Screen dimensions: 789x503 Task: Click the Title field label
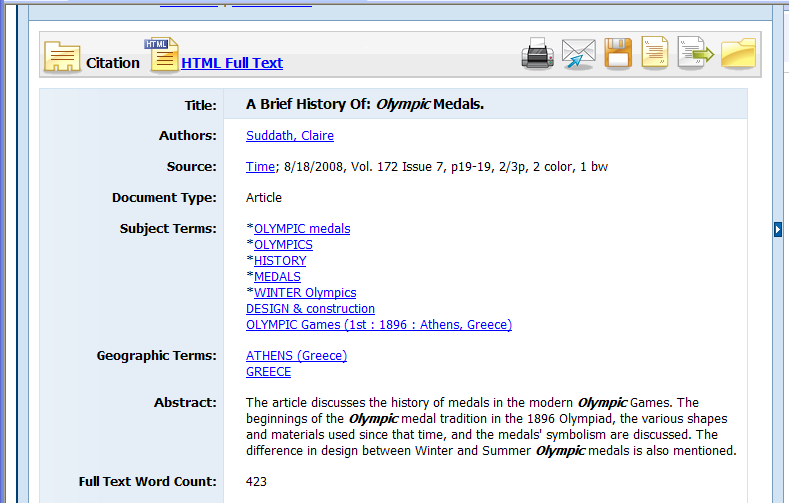(x=200, y=106)
